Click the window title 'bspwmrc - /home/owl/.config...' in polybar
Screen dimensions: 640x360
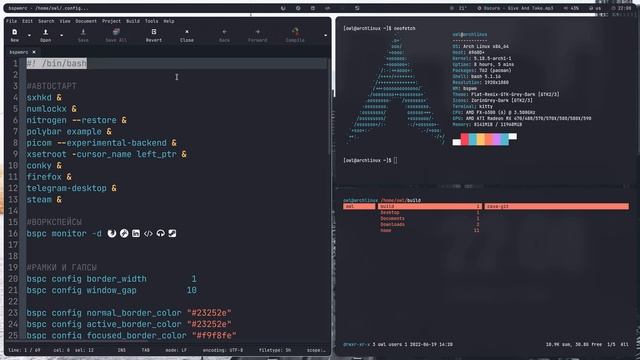coord(48,8)
